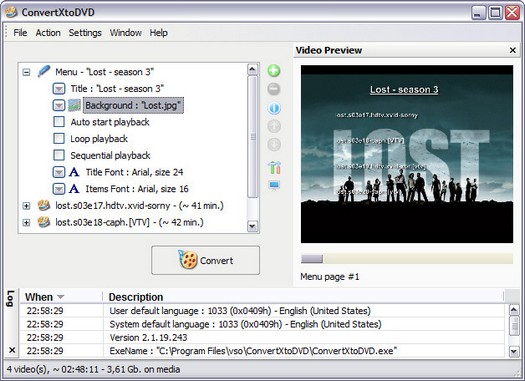This screenshot has width=525, height=381.
Task: Select Title Font : Arial, size 24
Action: (134, 172)
